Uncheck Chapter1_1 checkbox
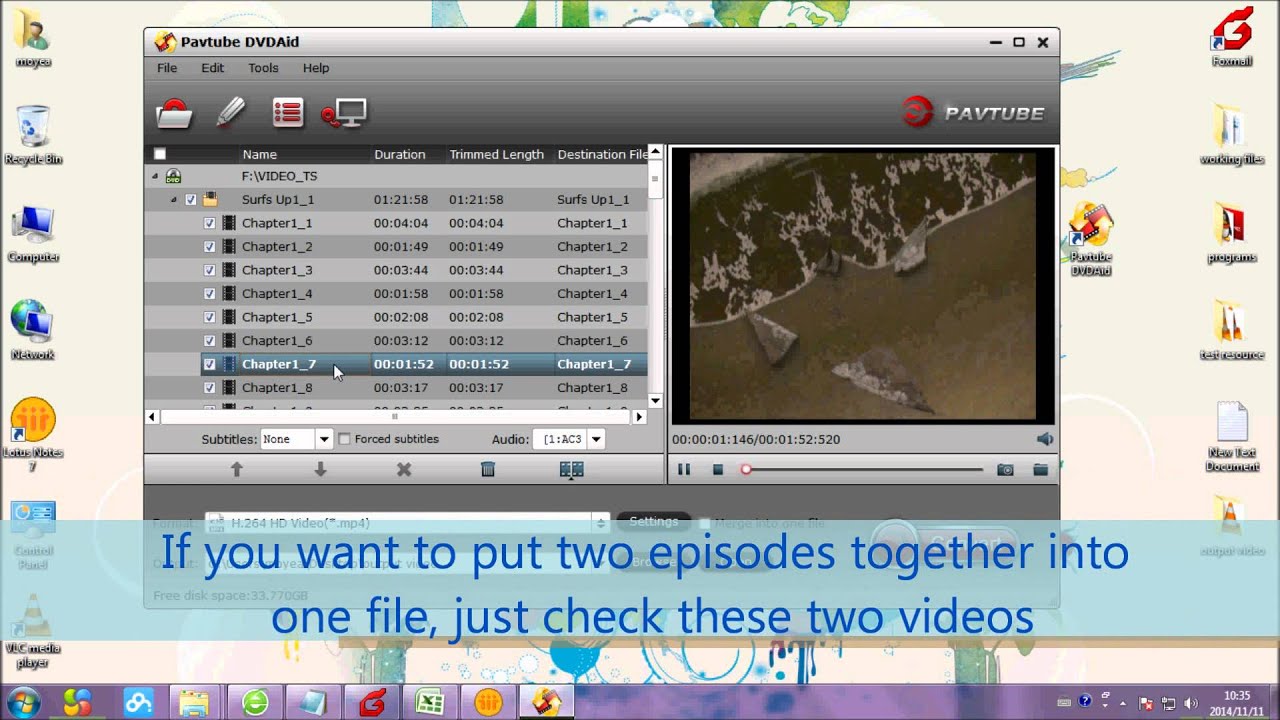The height and width of the screenshot is (720, 1280). point(209,223)
